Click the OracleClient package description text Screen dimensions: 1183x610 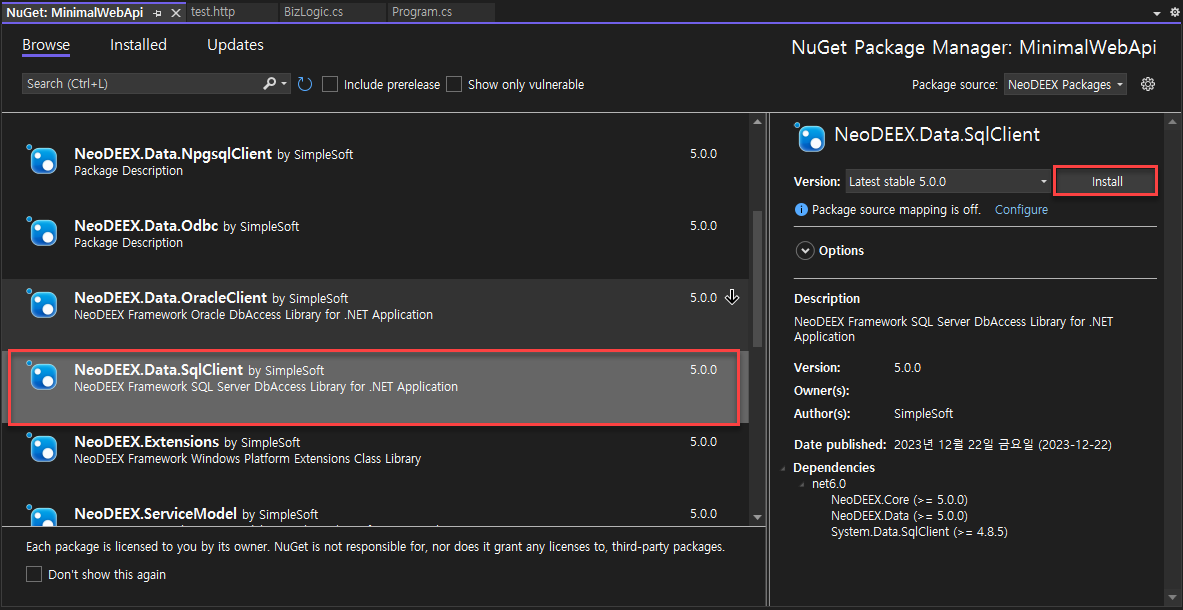pyautogui.click(x=254, y=314)
